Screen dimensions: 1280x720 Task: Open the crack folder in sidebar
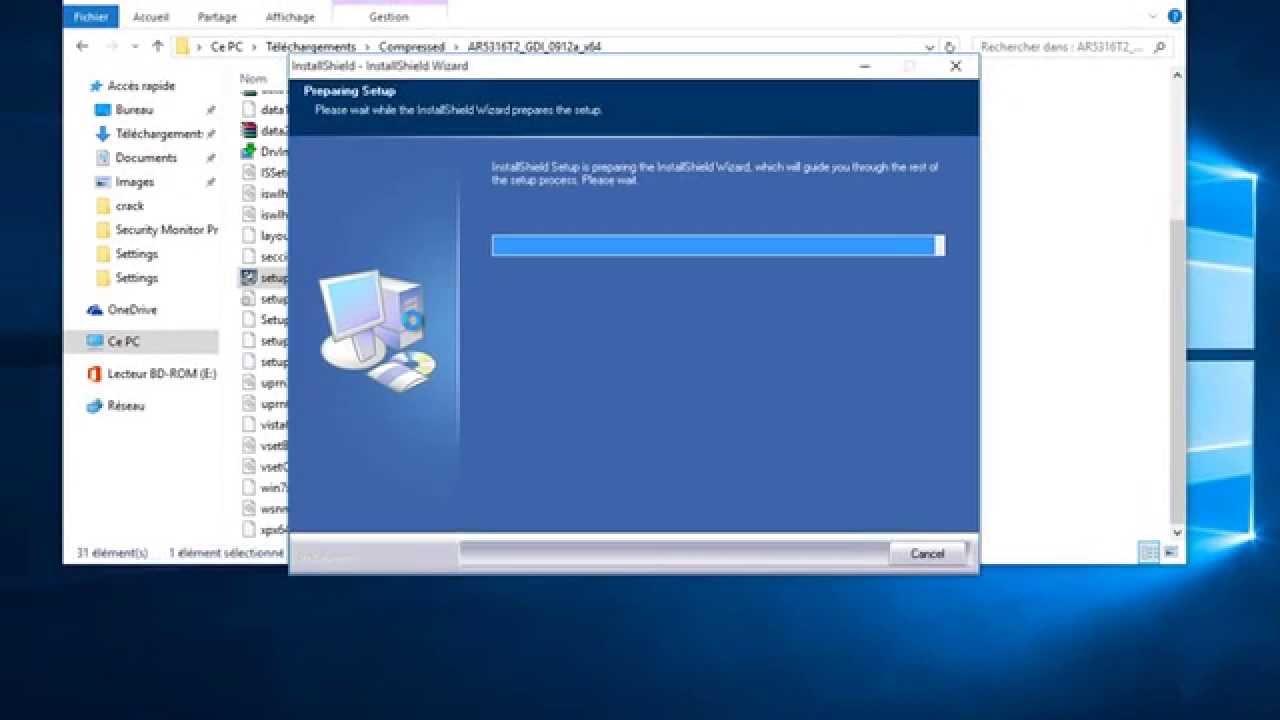pos(129,206)
